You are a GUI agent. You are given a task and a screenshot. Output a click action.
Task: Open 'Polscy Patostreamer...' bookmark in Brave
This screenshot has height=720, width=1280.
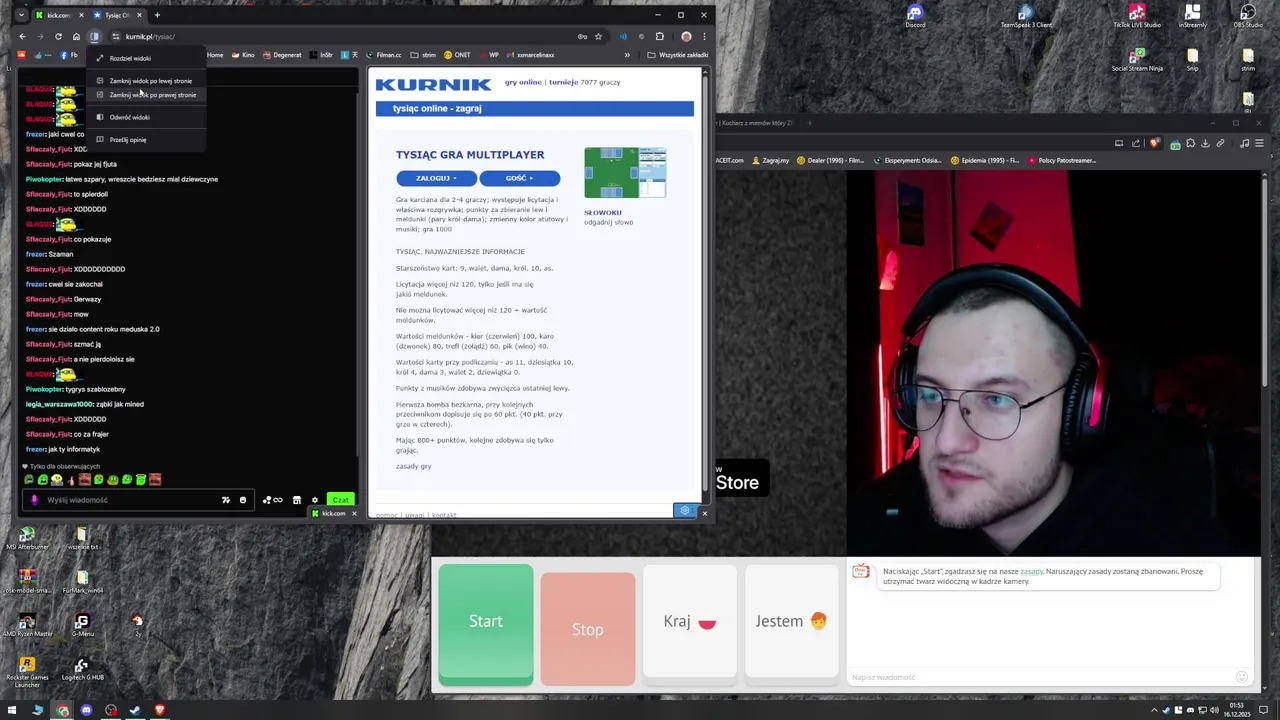coord(1062,160)
